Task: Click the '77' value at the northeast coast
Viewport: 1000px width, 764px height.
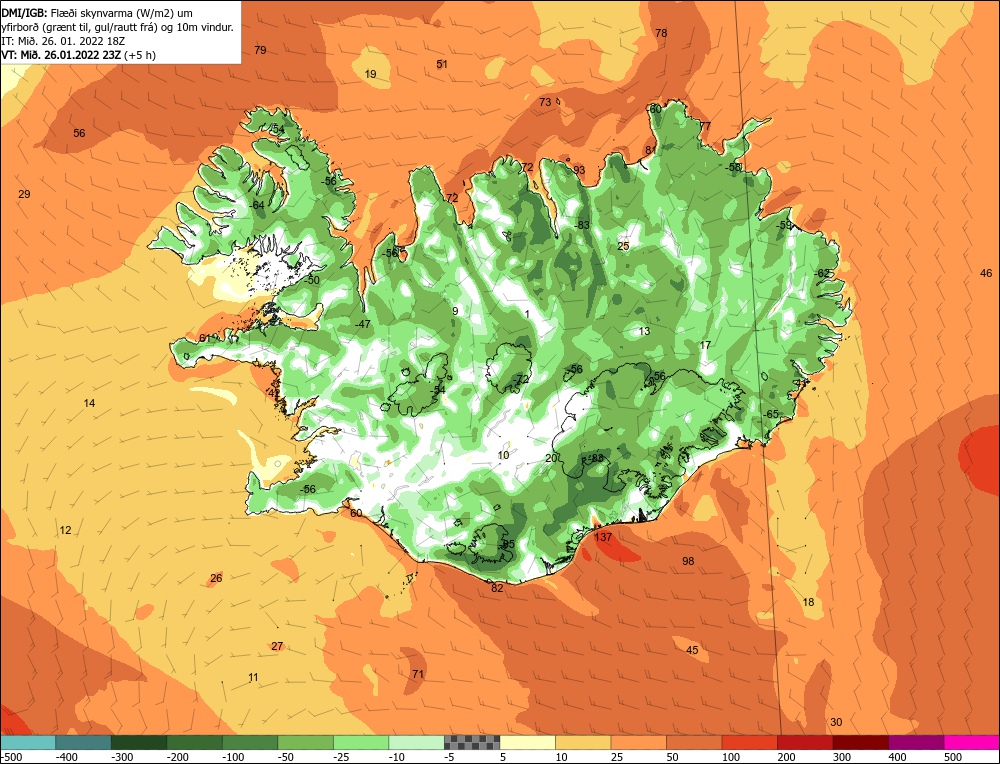Action: [x=705, y=126]
